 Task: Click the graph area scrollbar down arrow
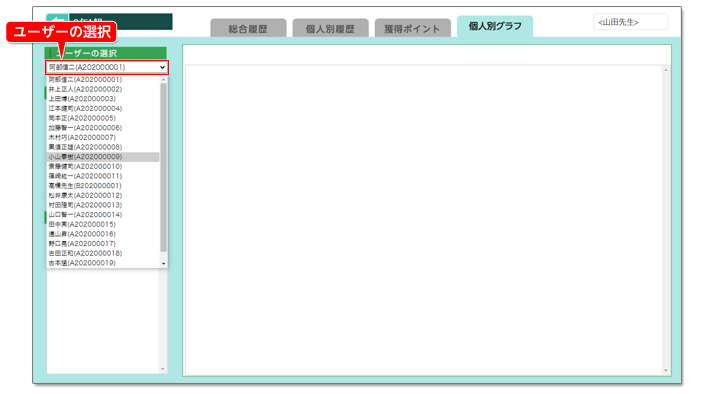click(x=666, y=370)
